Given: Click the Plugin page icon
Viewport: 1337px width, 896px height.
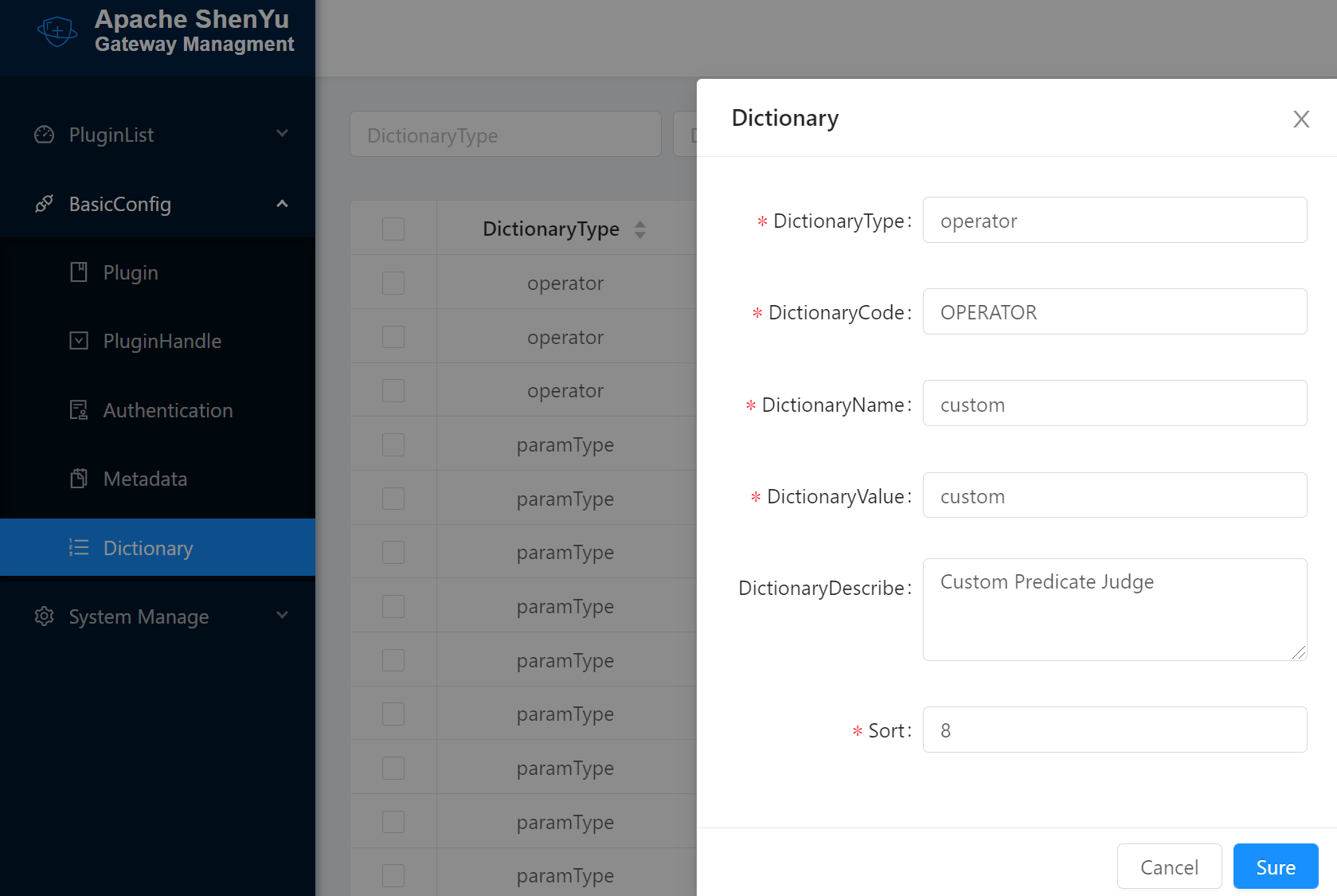Looking at the screenshot, I should pos(79,272).
